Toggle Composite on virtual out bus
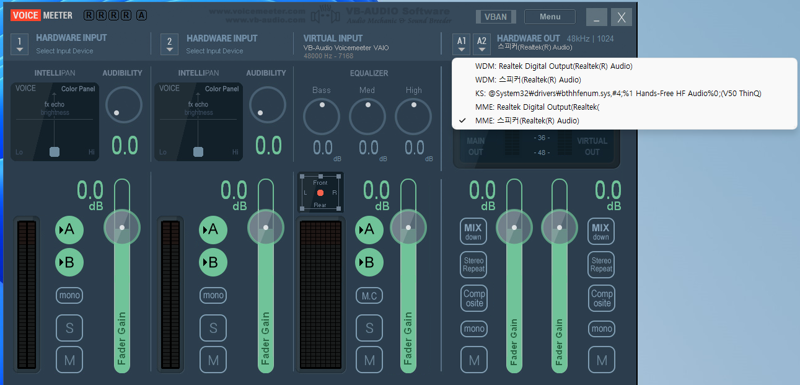This screenshot has width=800, height=385. pyautogui.click(x=602, y=298)
